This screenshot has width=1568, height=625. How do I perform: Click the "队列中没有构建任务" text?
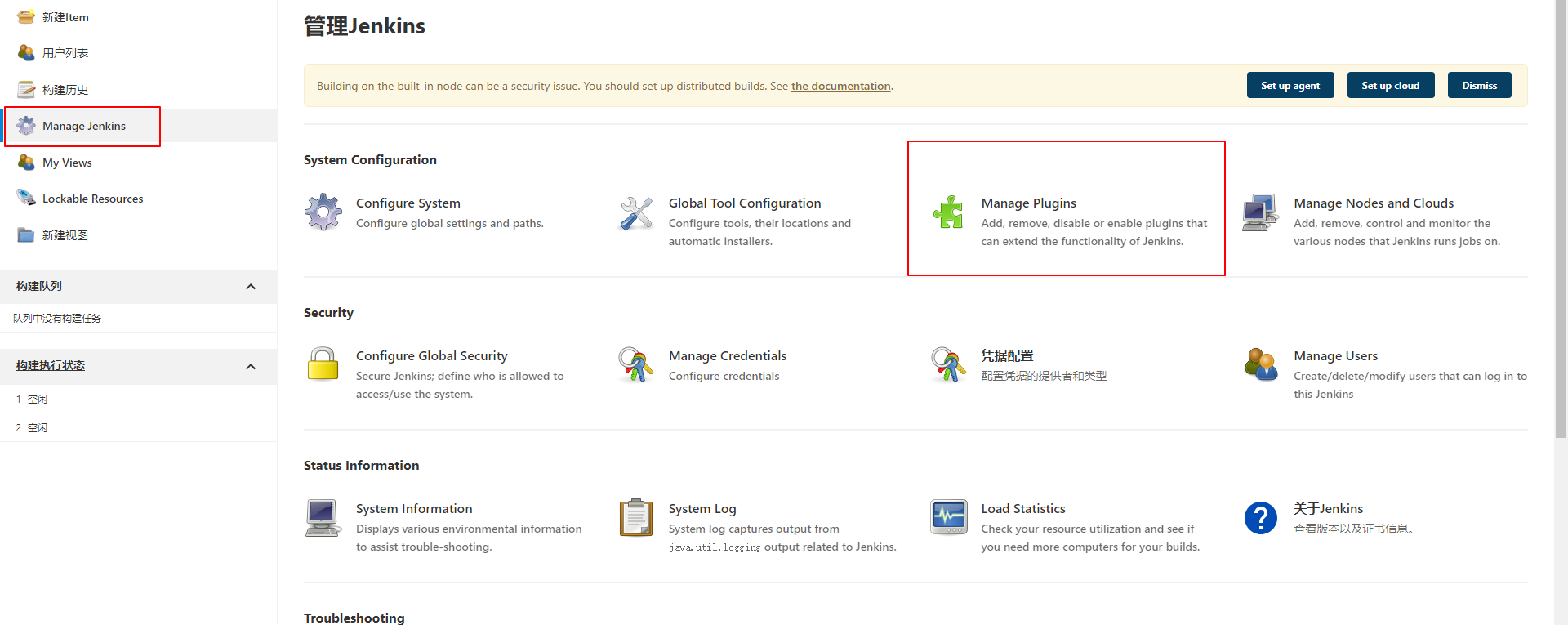point(57,318)
